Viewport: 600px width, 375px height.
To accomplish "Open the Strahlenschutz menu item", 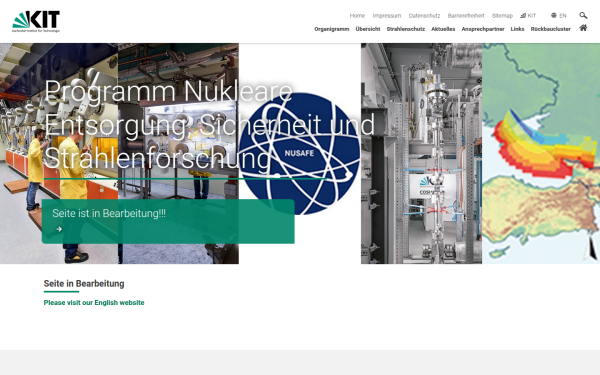I will click(406, 29).
